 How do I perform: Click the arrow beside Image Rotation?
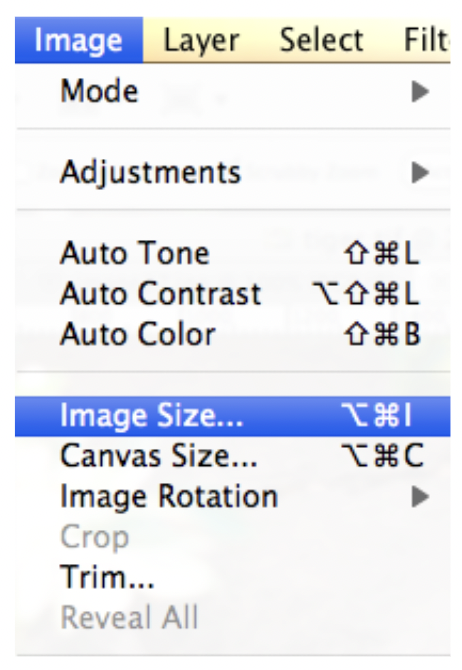[420, 497]
